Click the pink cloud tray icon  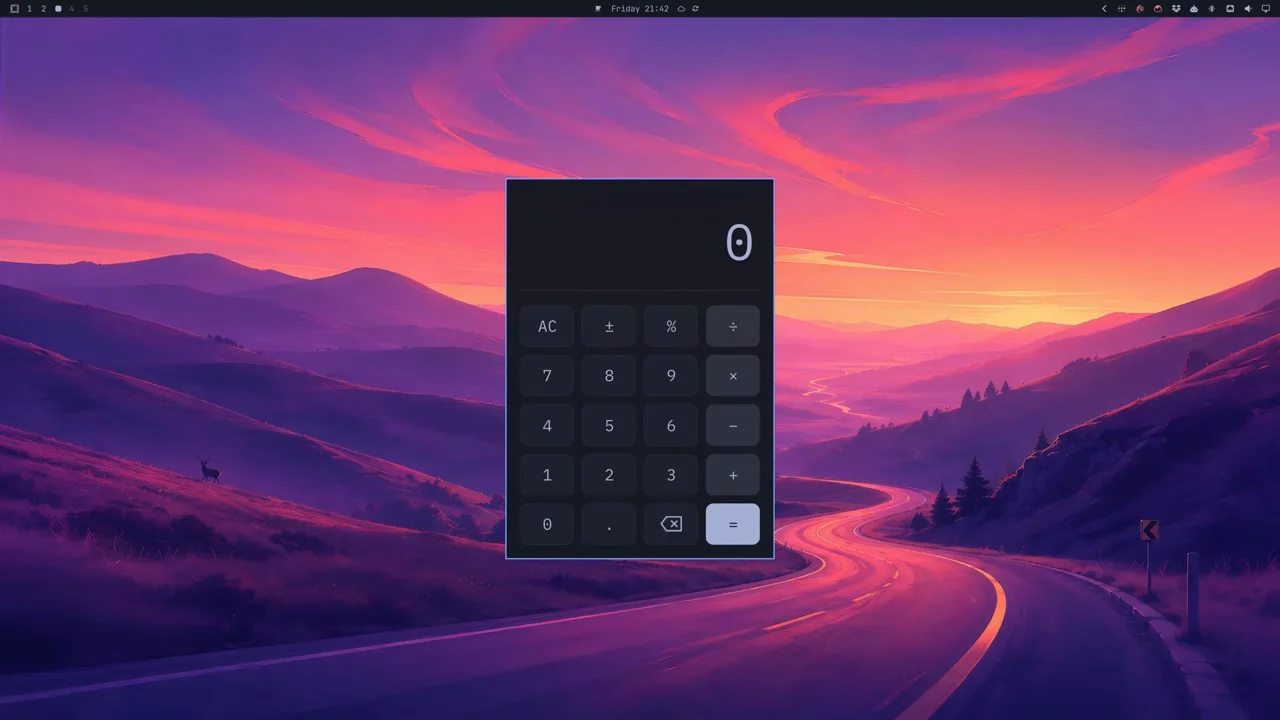(x=1158, y=8)
